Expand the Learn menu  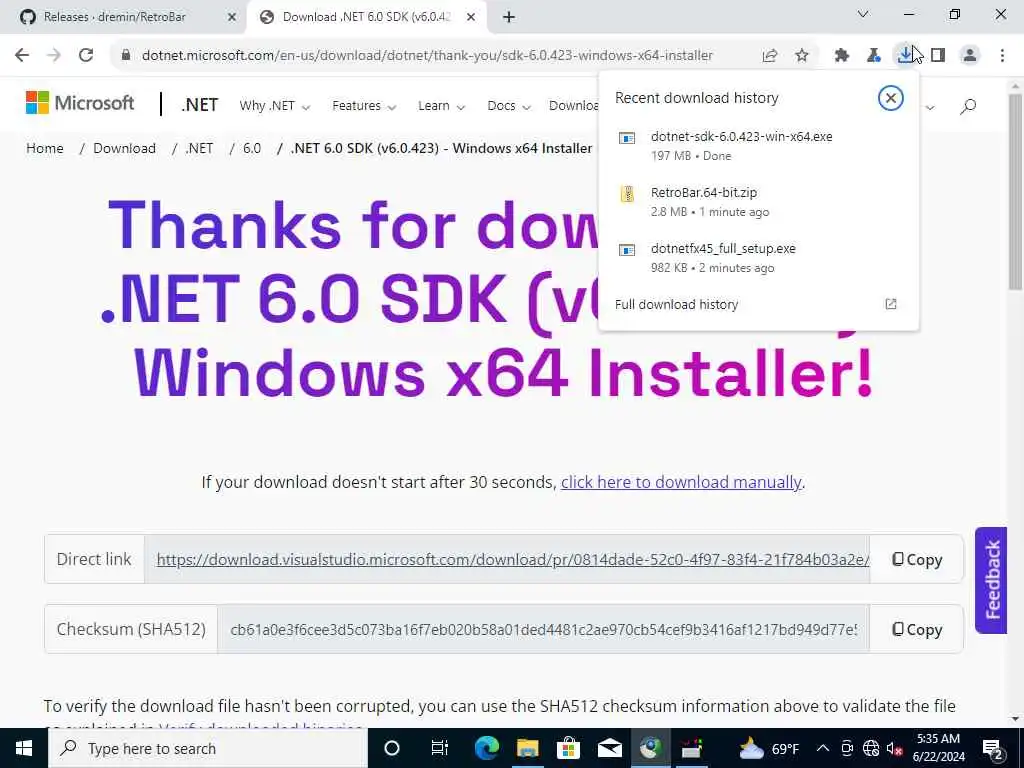441,106
